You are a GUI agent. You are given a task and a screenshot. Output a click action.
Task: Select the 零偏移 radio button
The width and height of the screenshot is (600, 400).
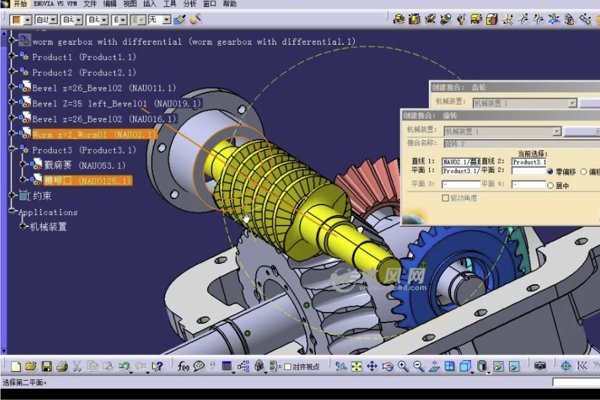[551, 172]
